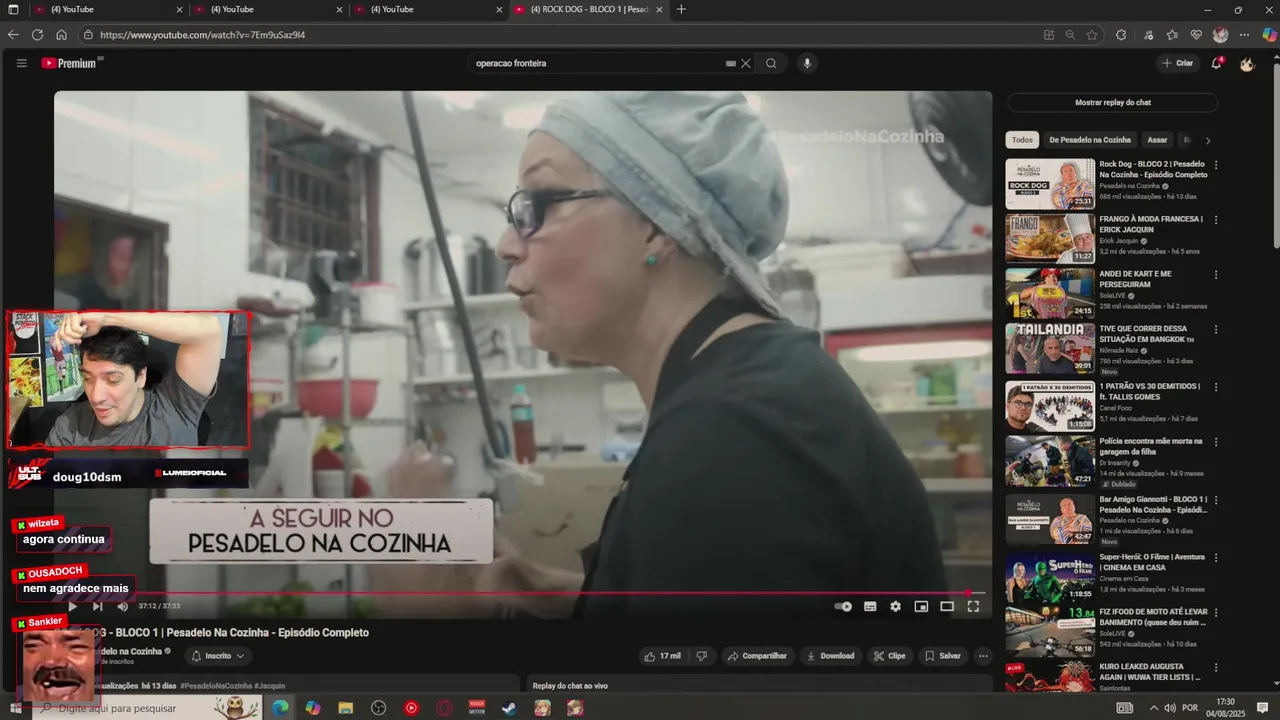The height and width of the screenshot is (720, 1280).
Task: Open options for Bar Amigo Giannotti video
Action: [1216, 499]
